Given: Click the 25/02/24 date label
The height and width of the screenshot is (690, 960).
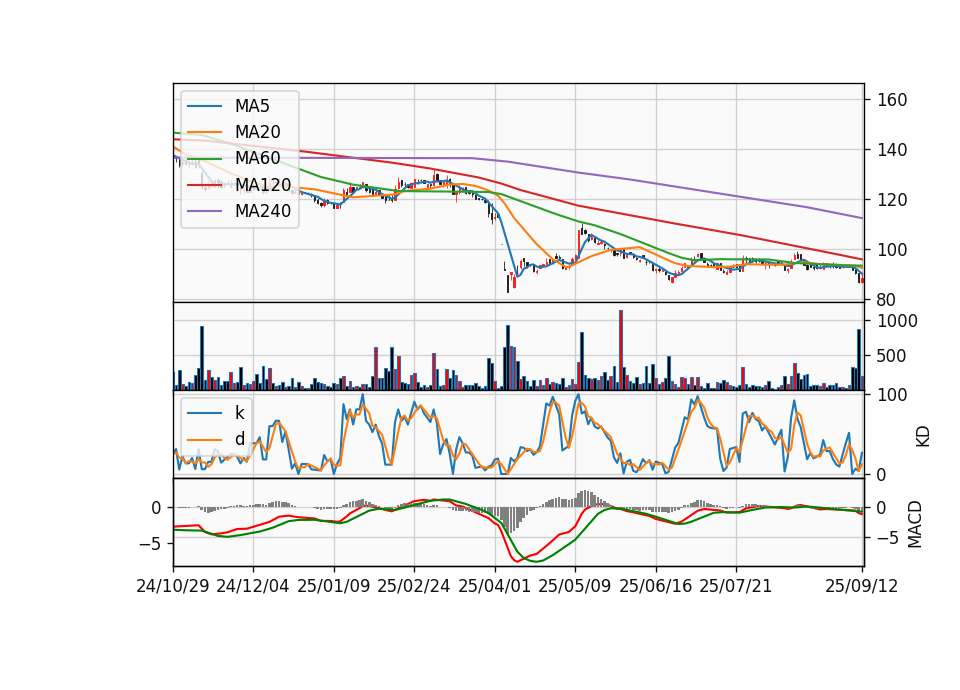Looking at the screenshot, I should pos(414,586).
